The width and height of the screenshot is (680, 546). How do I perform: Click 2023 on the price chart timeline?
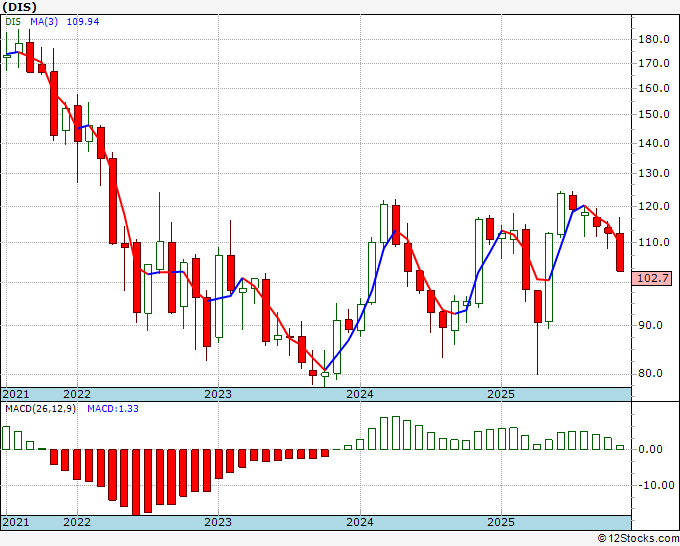pos(218,394)
